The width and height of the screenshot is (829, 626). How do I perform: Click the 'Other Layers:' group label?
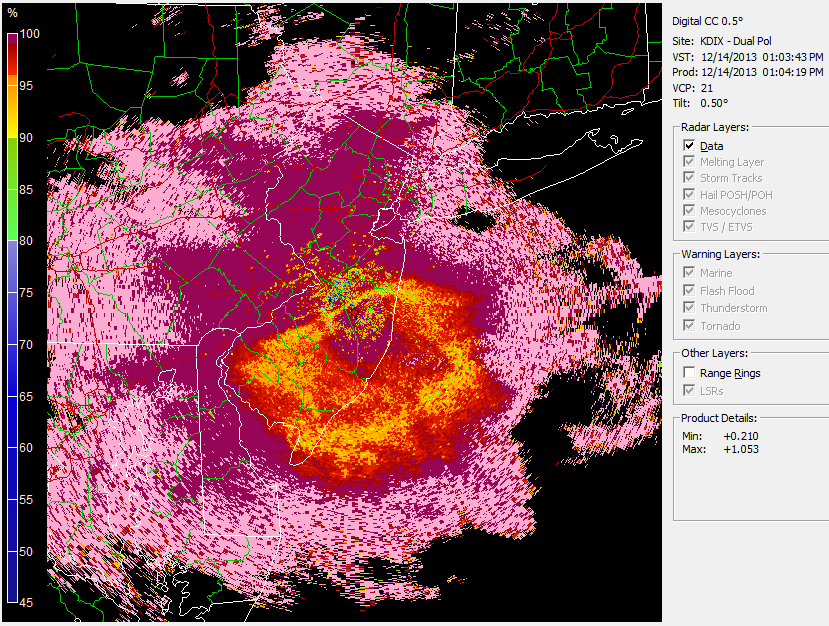click(x=714, y=353)
